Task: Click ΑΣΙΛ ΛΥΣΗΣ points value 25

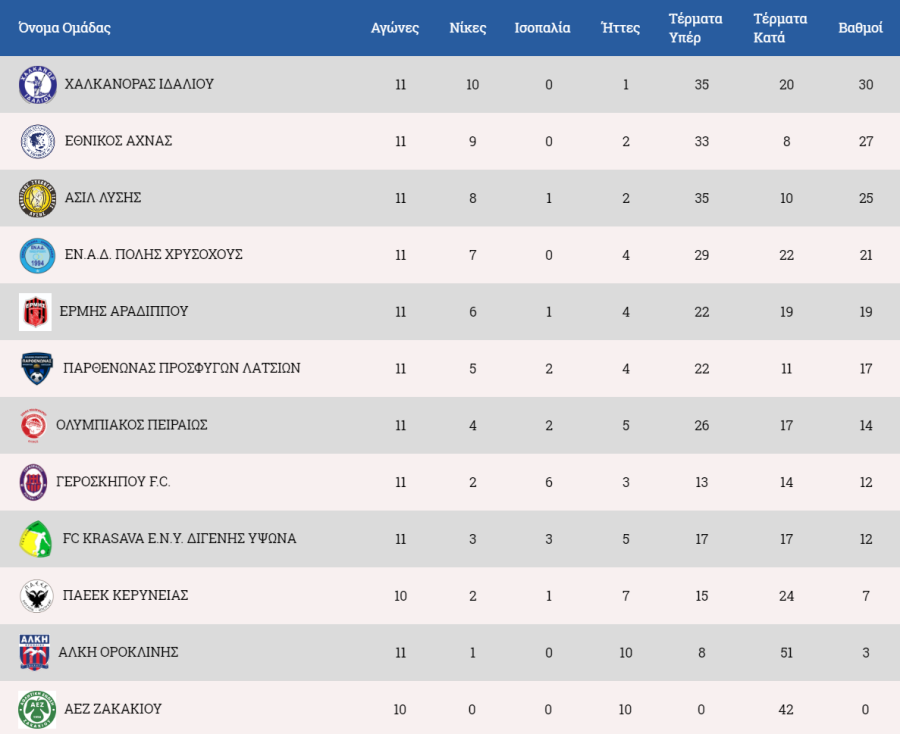Action: pos(866,198)
